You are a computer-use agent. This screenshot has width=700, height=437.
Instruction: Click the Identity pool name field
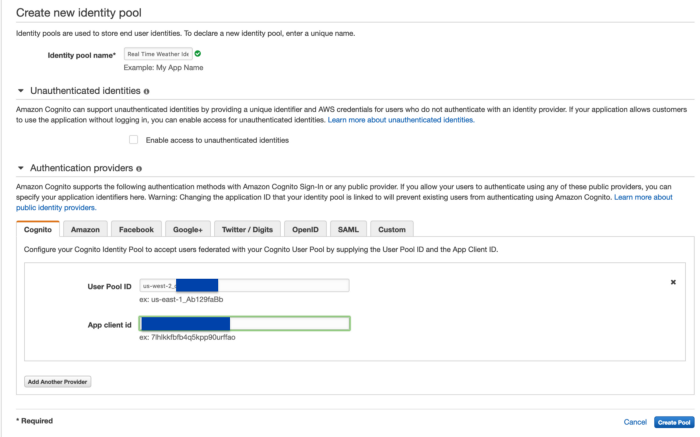tap(158, 54)
